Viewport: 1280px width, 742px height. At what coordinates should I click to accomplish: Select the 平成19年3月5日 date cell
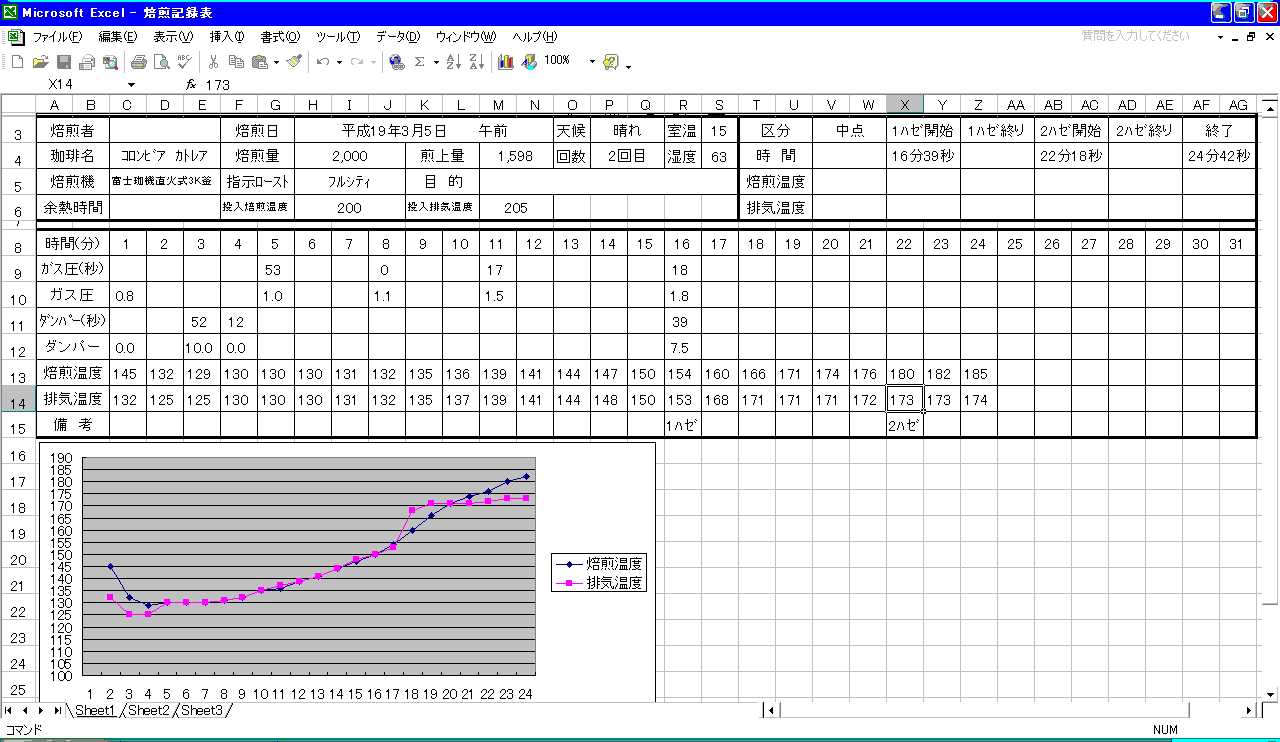tap(424, 130)
